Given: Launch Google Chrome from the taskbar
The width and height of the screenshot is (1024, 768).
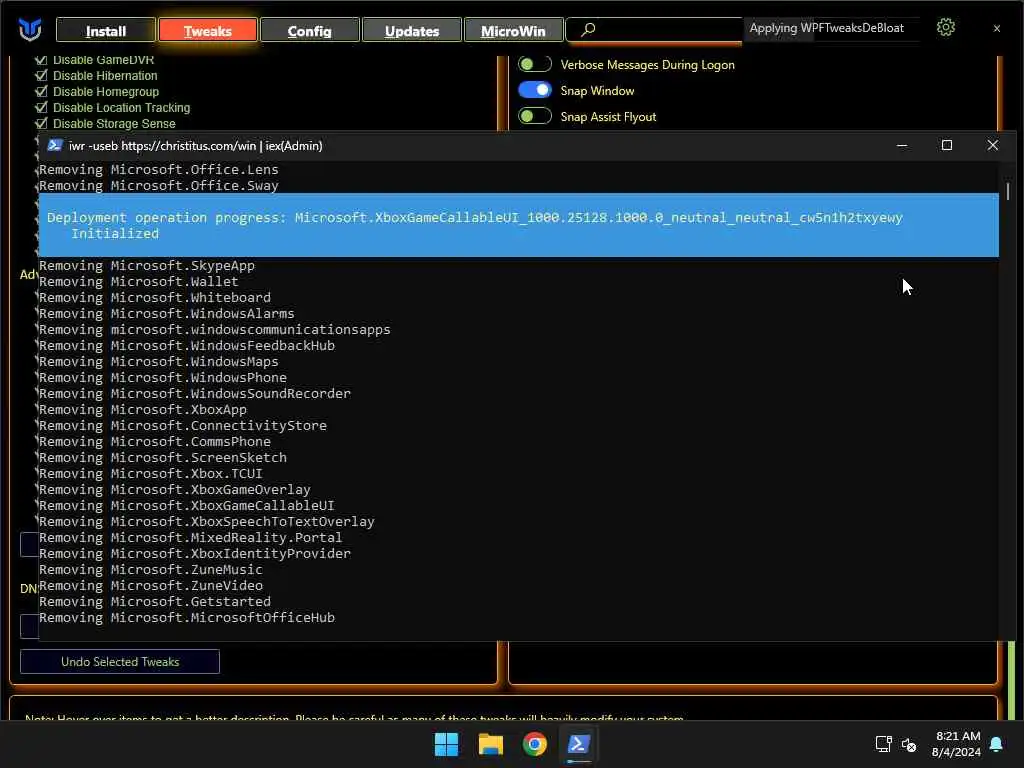Looking at the screenshot, I should pyautogui.click(x=534, y=744).
